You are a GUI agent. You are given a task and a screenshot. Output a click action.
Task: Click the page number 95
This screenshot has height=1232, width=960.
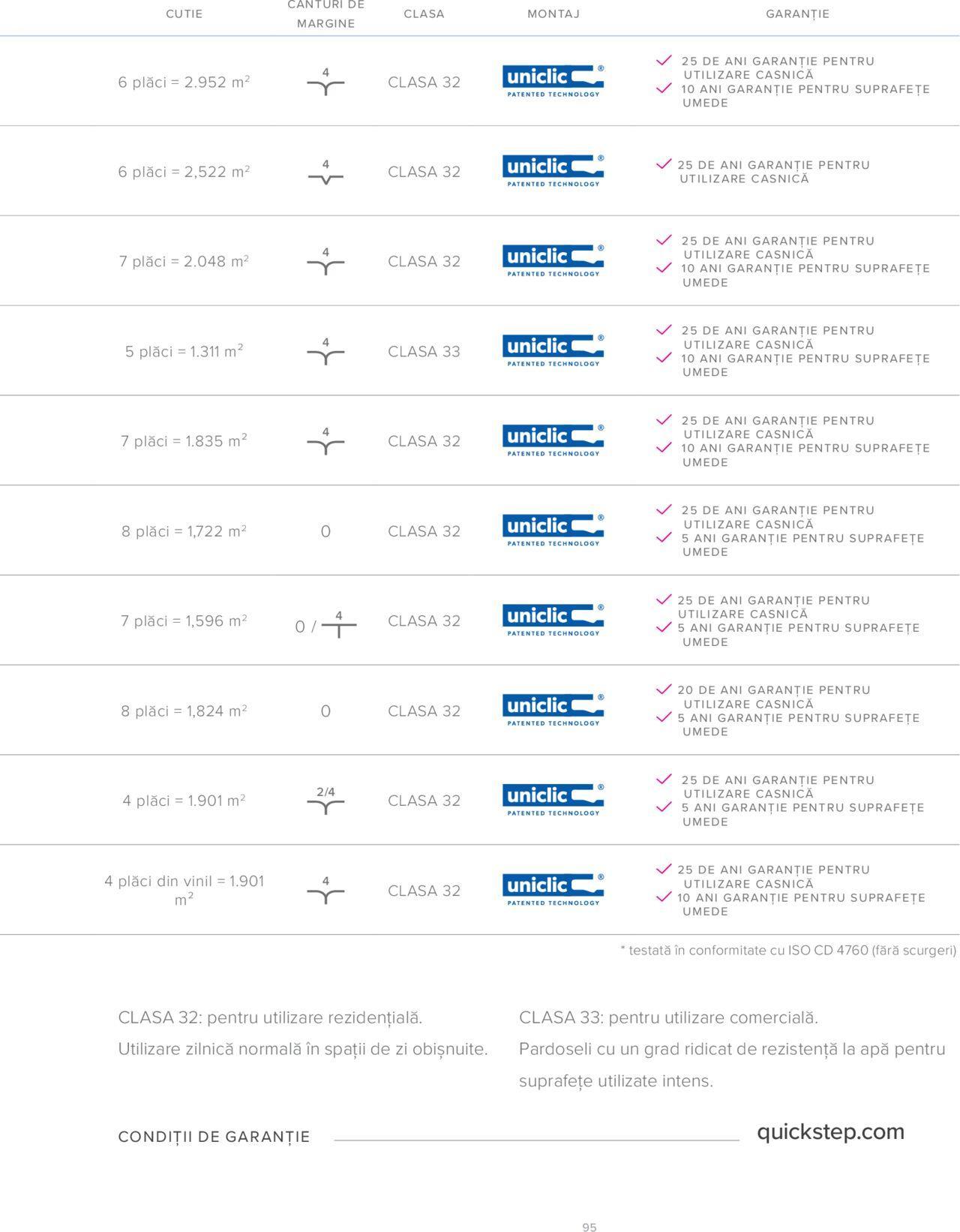[x=589, y=1227]
